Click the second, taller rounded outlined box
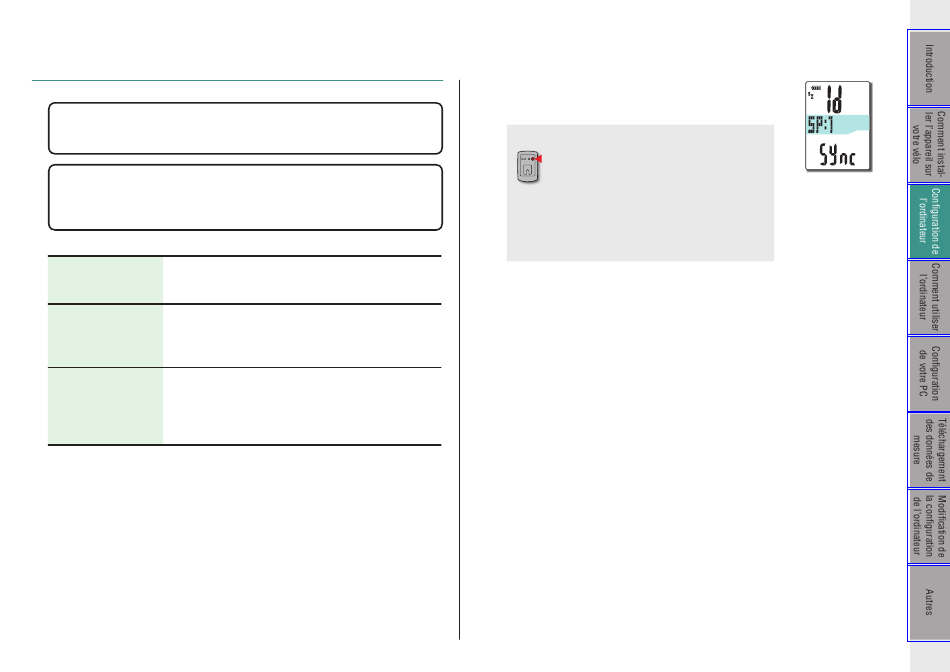 coord(245,198)
